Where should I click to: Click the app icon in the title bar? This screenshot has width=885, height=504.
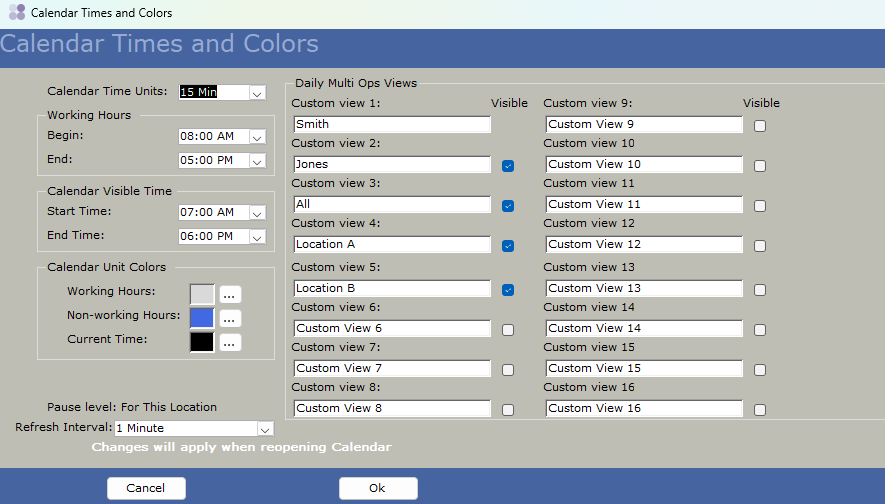click(16, 13)
